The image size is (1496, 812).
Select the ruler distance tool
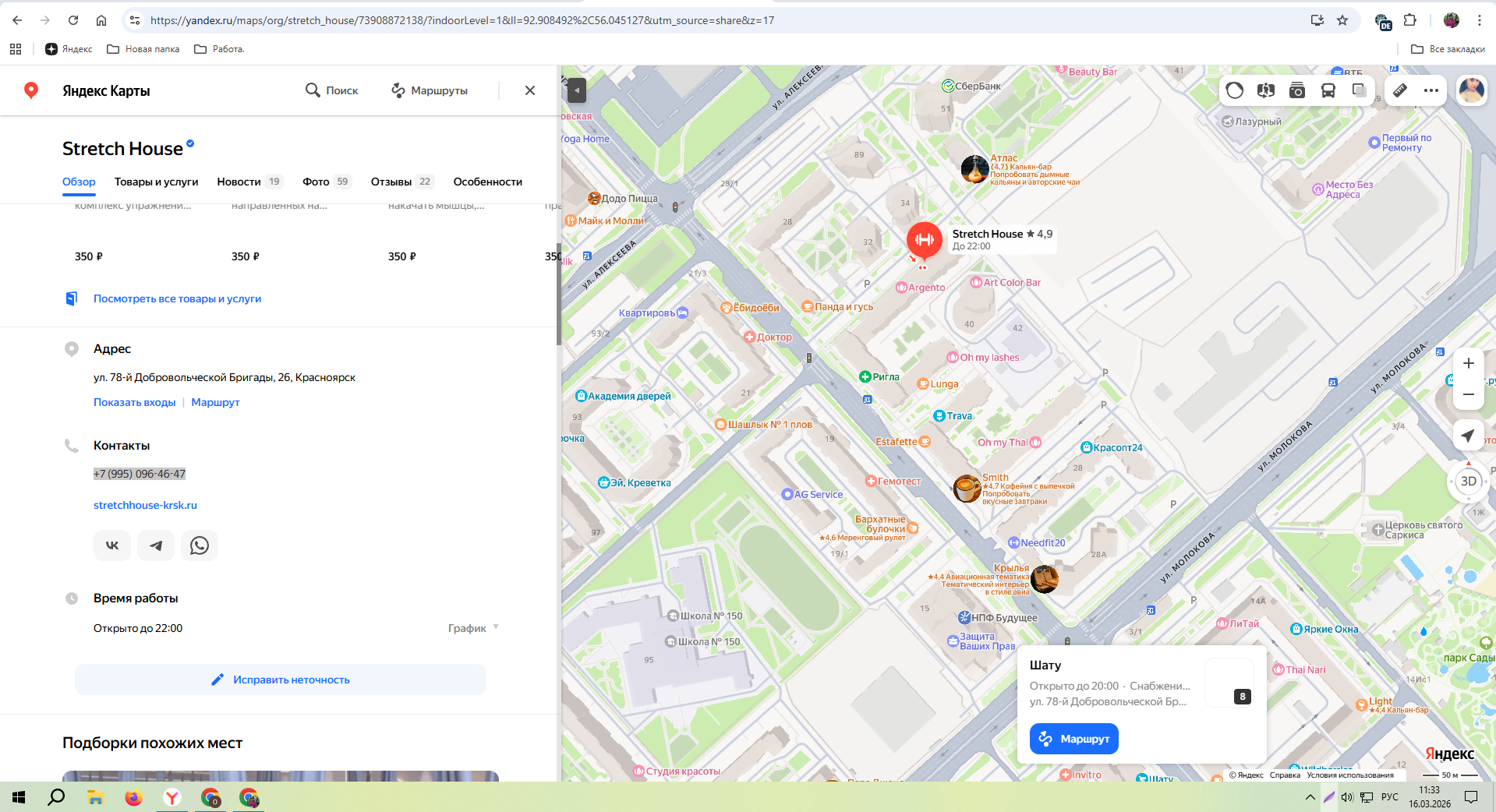[x=1400, y=90]
